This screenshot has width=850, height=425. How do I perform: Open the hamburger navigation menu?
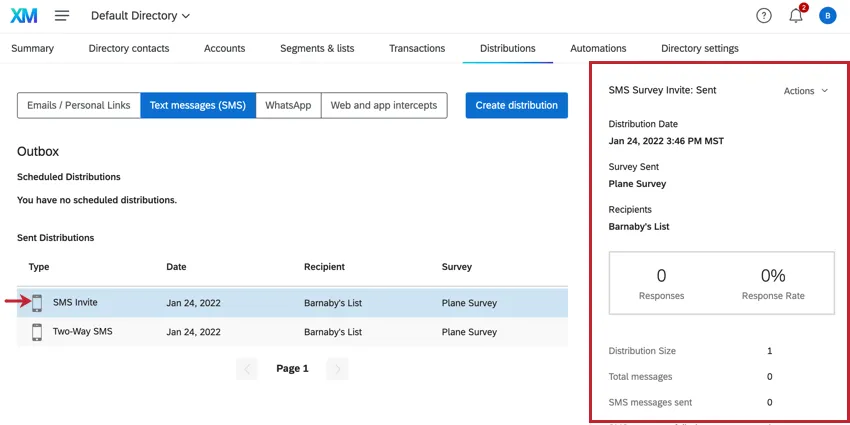click(62, 16)
